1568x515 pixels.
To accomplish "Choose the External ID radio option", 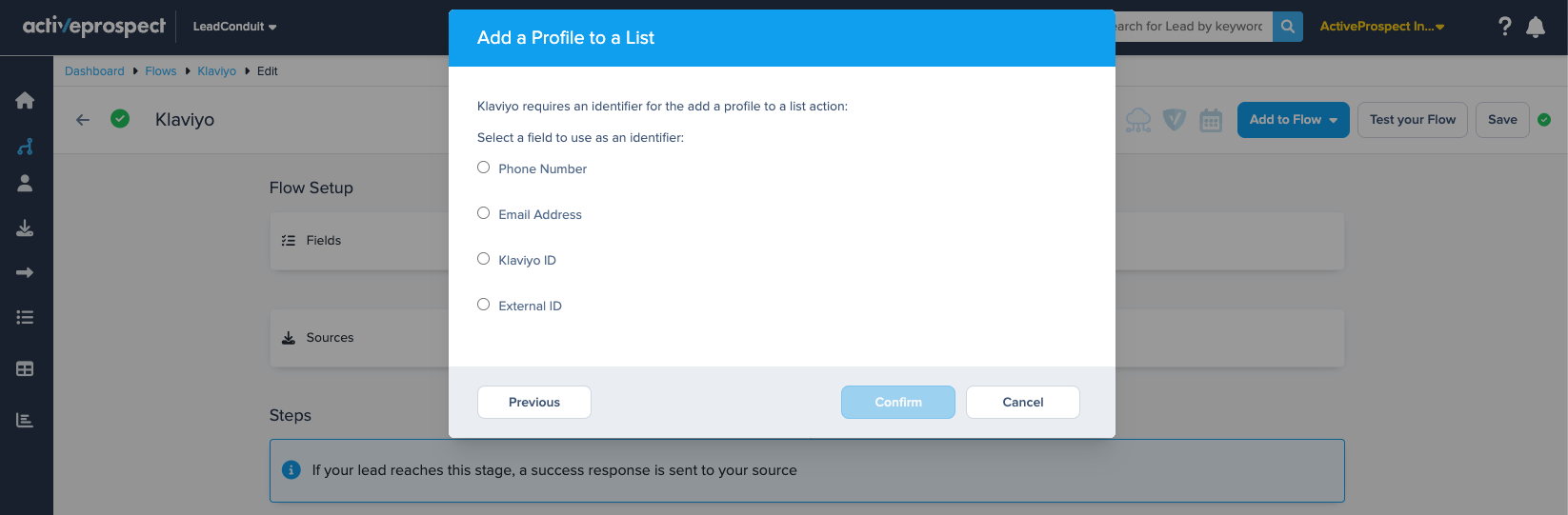I will pyautogui.click(x=484, y=305).
